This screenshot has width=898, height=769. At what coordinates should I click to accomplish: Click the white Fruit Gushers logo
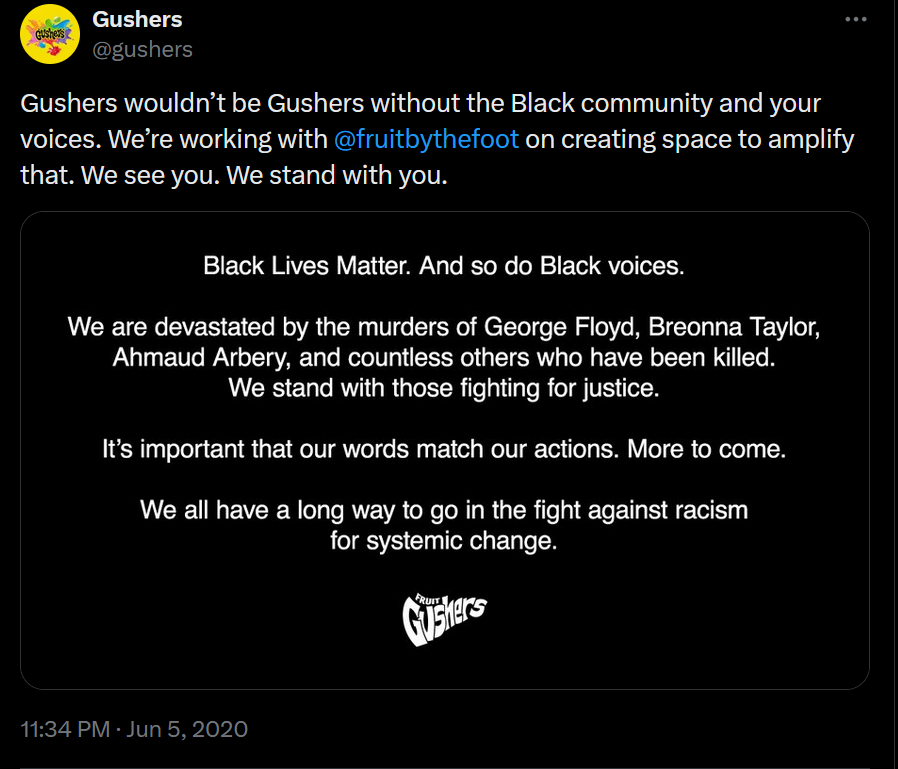444,621
